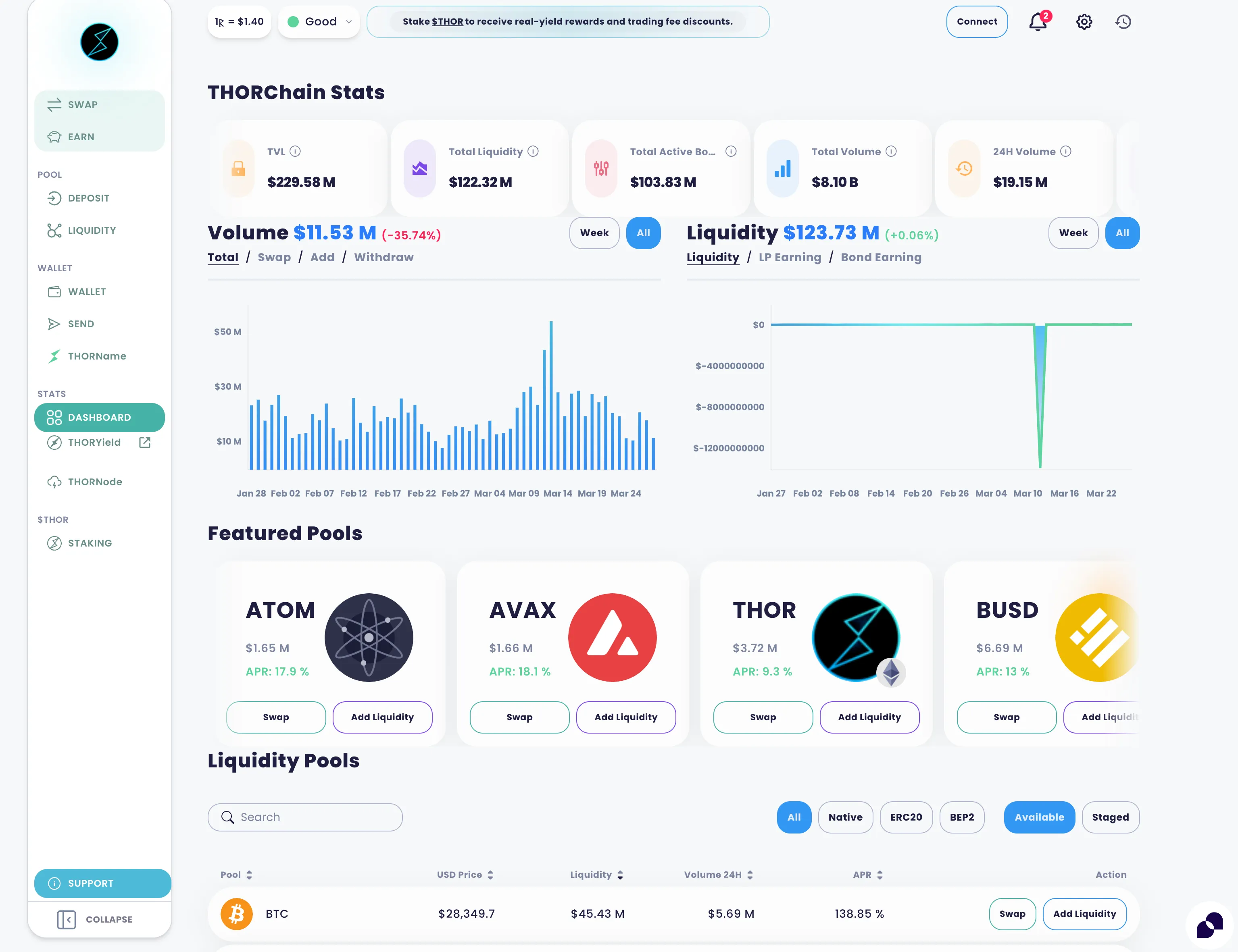Click the Connect wallet button

coord(977,21)
